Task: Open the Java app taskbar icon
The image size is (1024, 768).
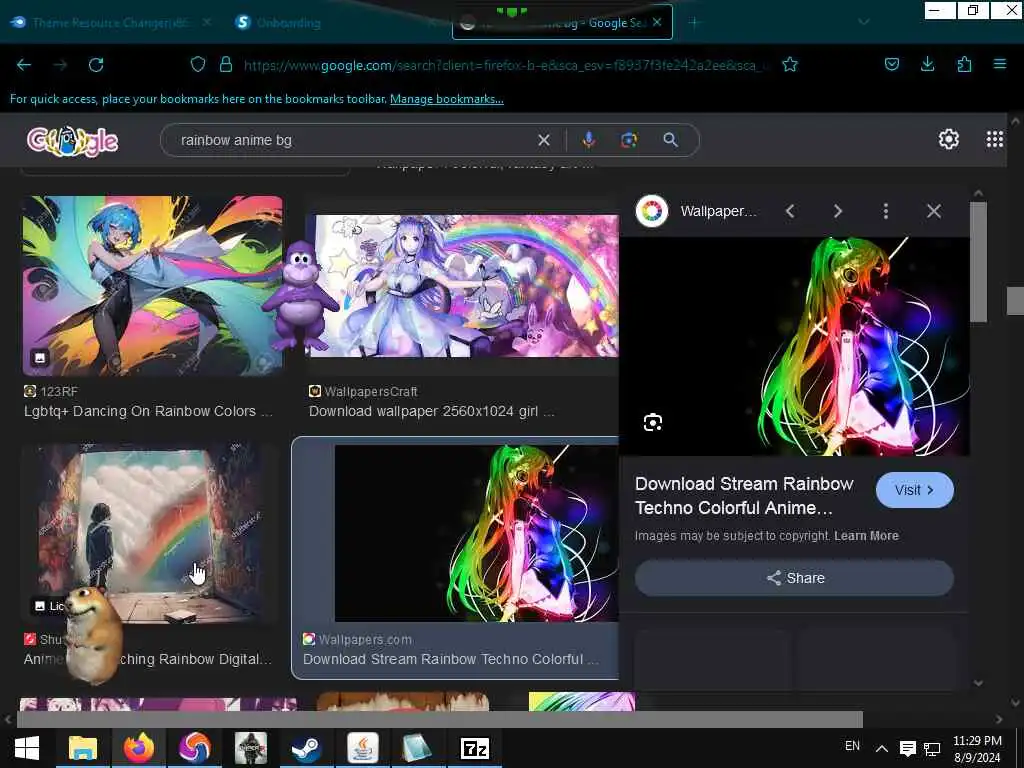Action: pyautogui.click(x=362, y=748)
